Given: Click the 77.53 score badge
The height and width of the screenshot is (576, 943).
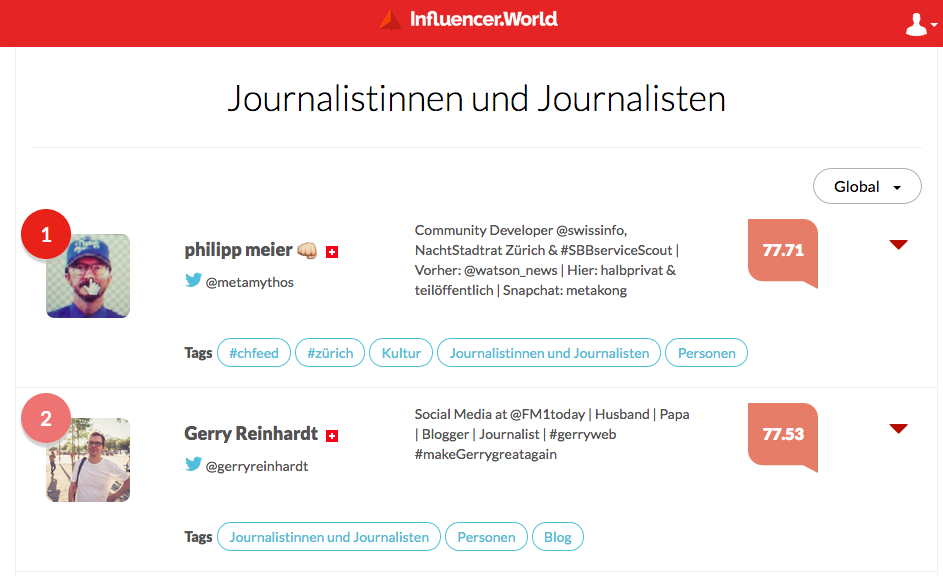Looking at the screenshot, I should click(x=783, y=437).
